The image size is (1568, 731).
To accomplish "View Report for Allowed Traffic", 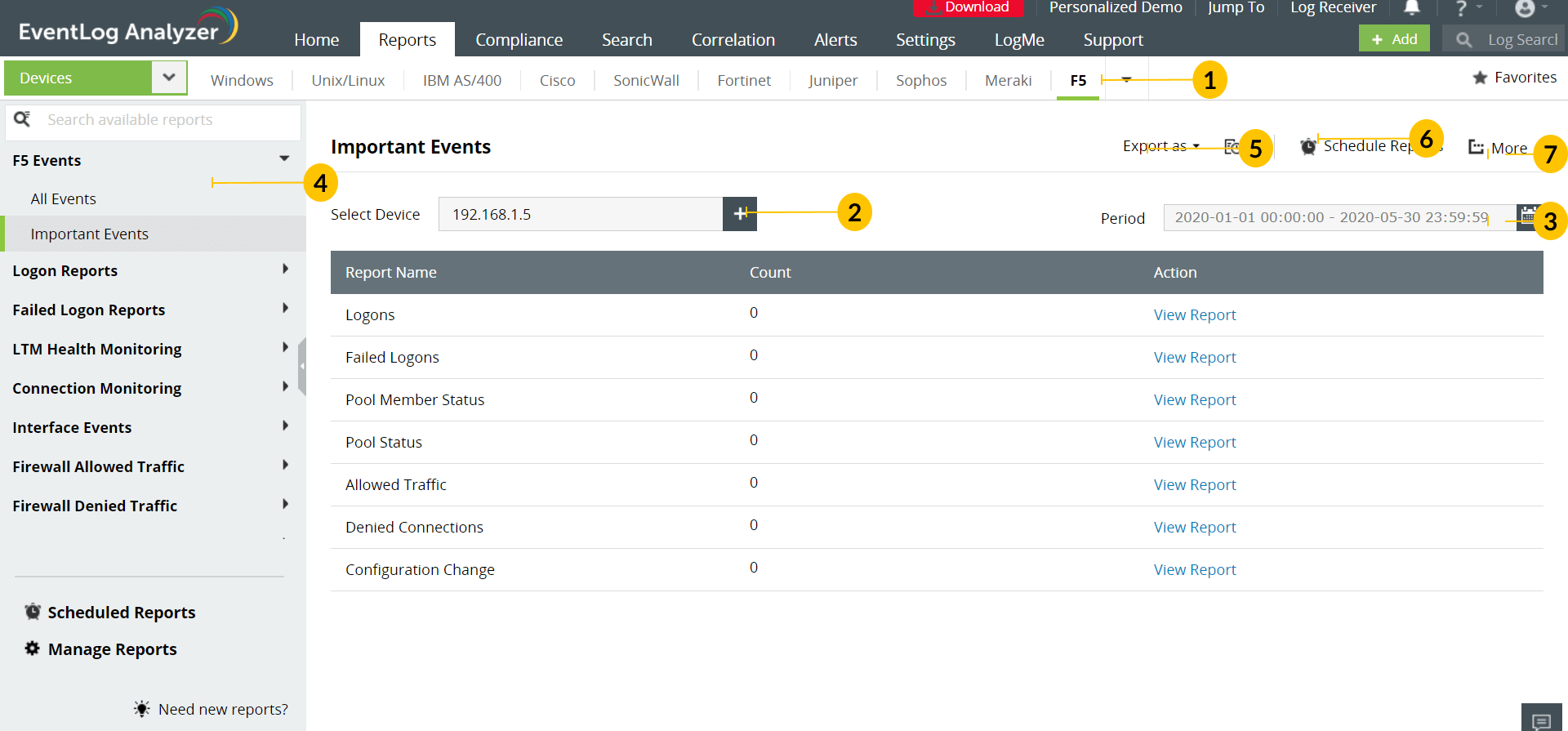I will 1195,485.
